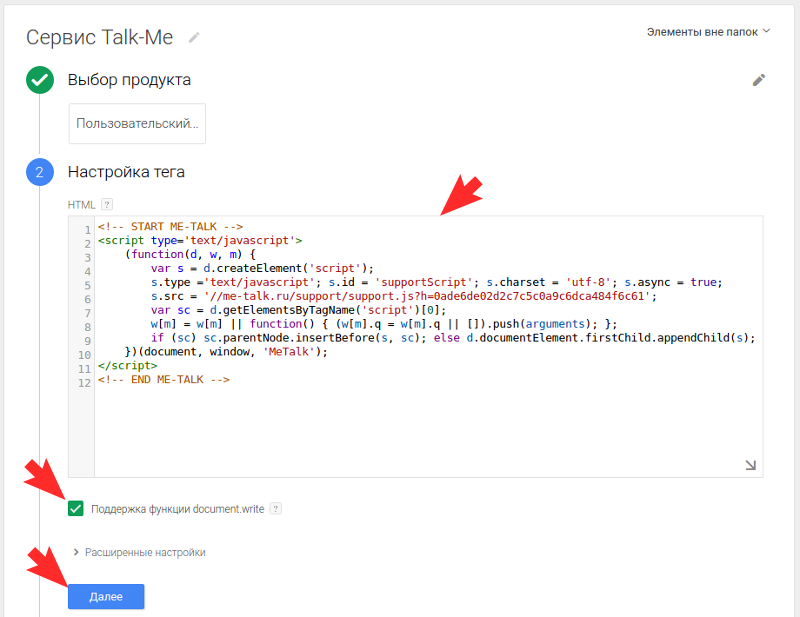Toggle Поддержка функции document.write checkbox
Screen dimensions: 800x617
[76, 509]
